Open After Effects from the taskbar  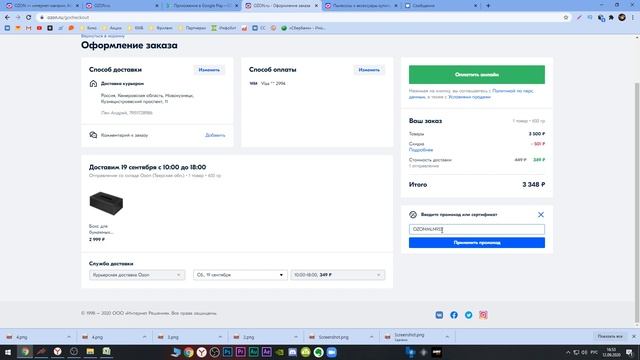point(267,352)
